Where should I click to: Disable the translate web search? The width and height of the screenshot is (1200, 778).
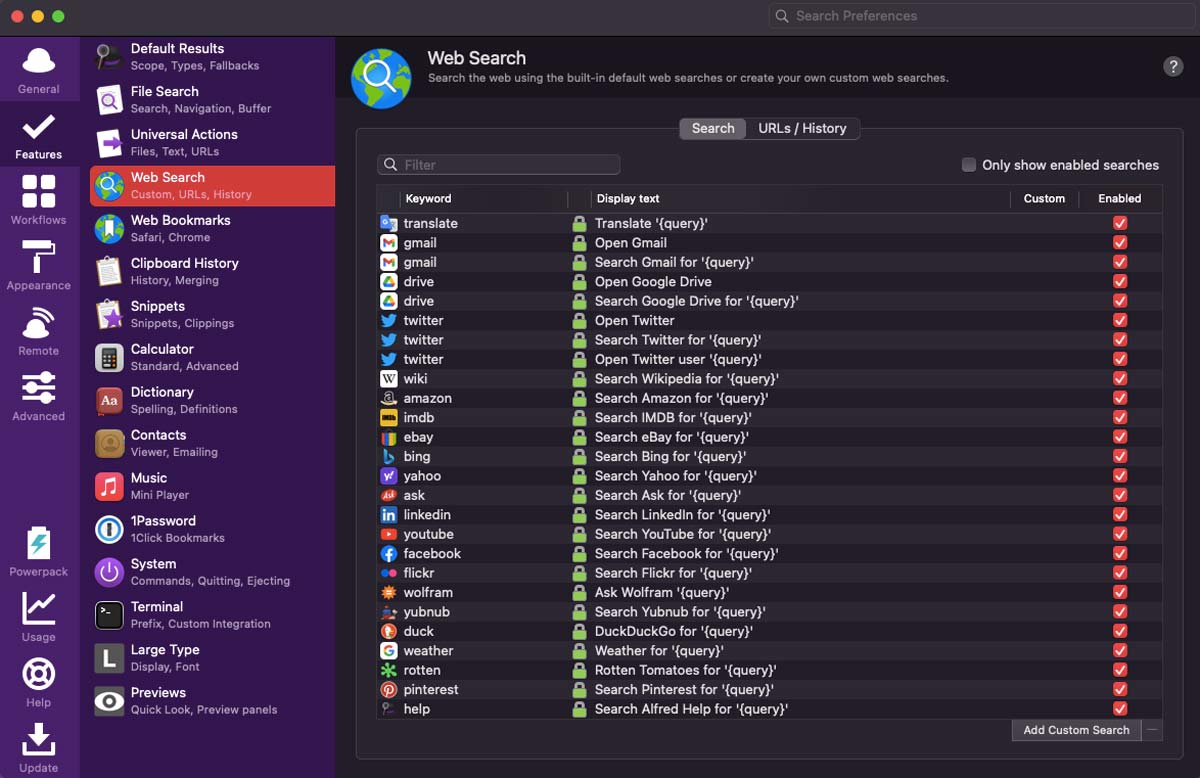point(1120,223)
